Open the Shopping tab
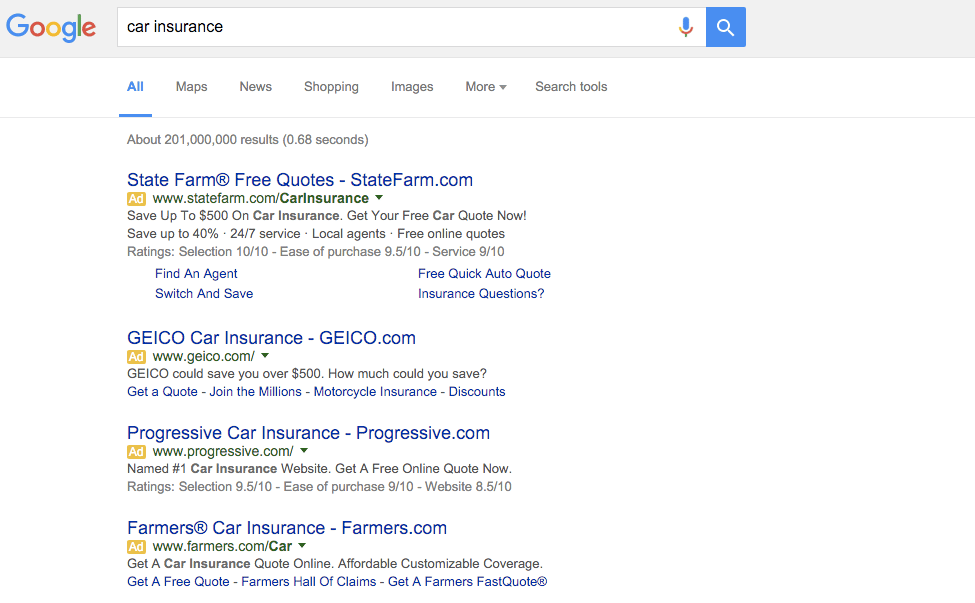Image resolution: width=975 pixels, height=603 pixels. (331, 87)
